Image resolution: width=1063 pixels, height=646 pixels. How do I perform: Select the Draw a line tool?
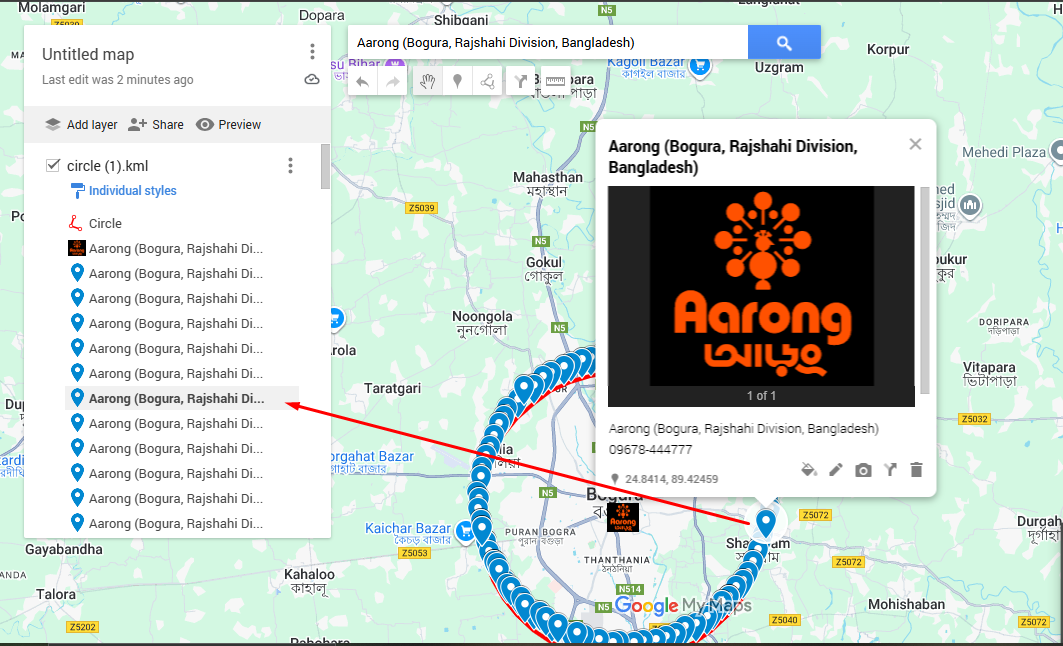tap(487, 82)
